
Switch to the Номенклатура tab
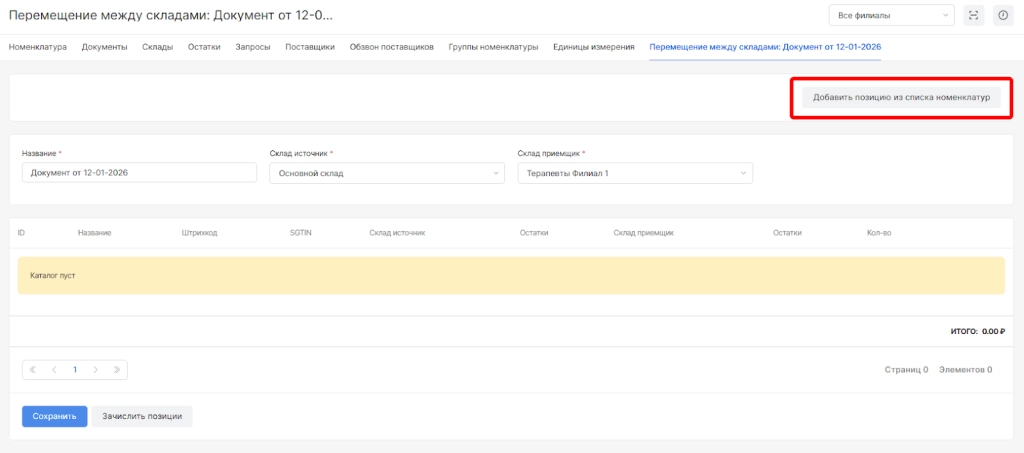38,47
